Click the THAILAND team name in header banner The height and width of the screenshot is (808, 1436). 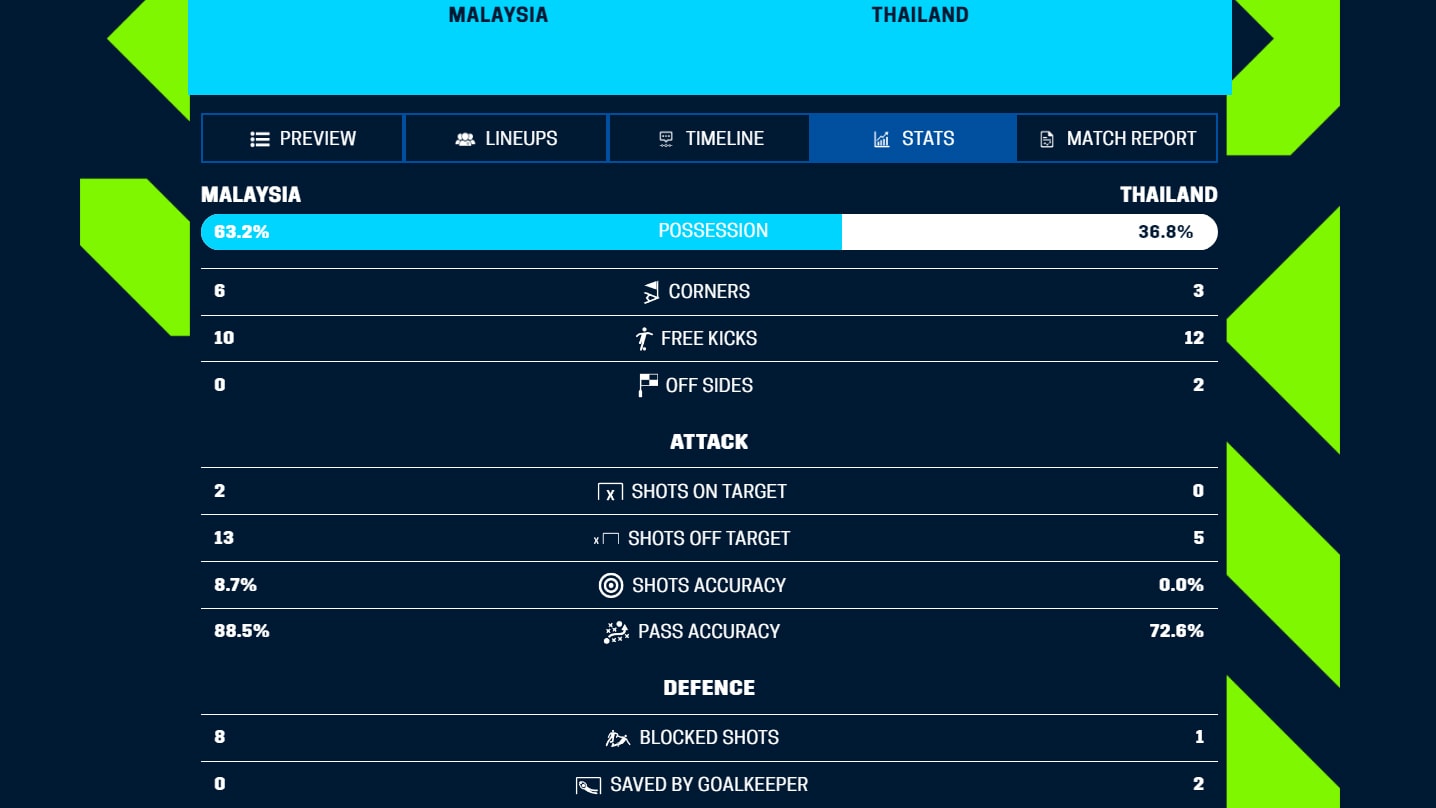(920, 15)
